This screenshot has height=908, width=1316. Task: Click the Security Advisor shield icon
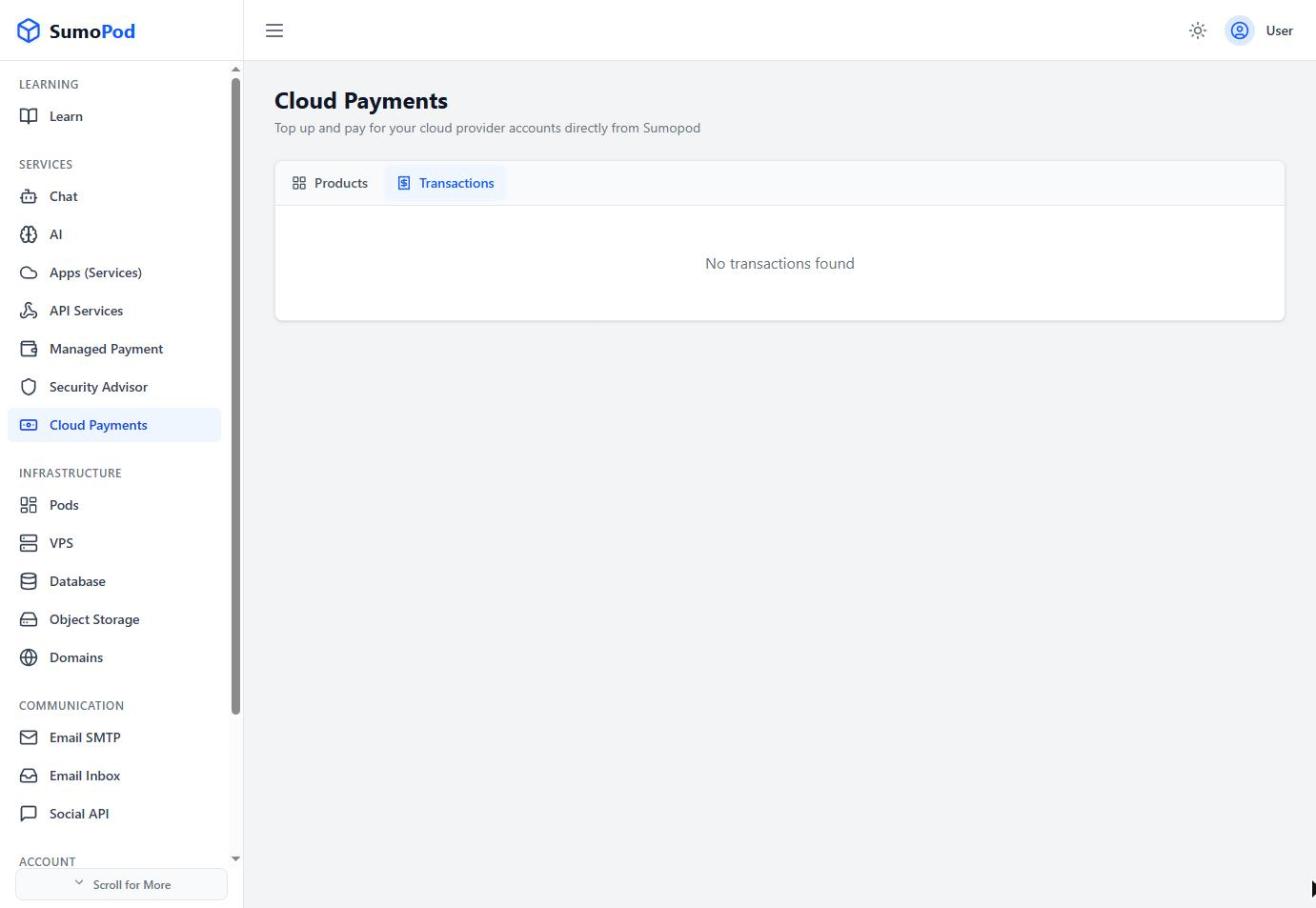pyautogui.click(x=29, y=387)
